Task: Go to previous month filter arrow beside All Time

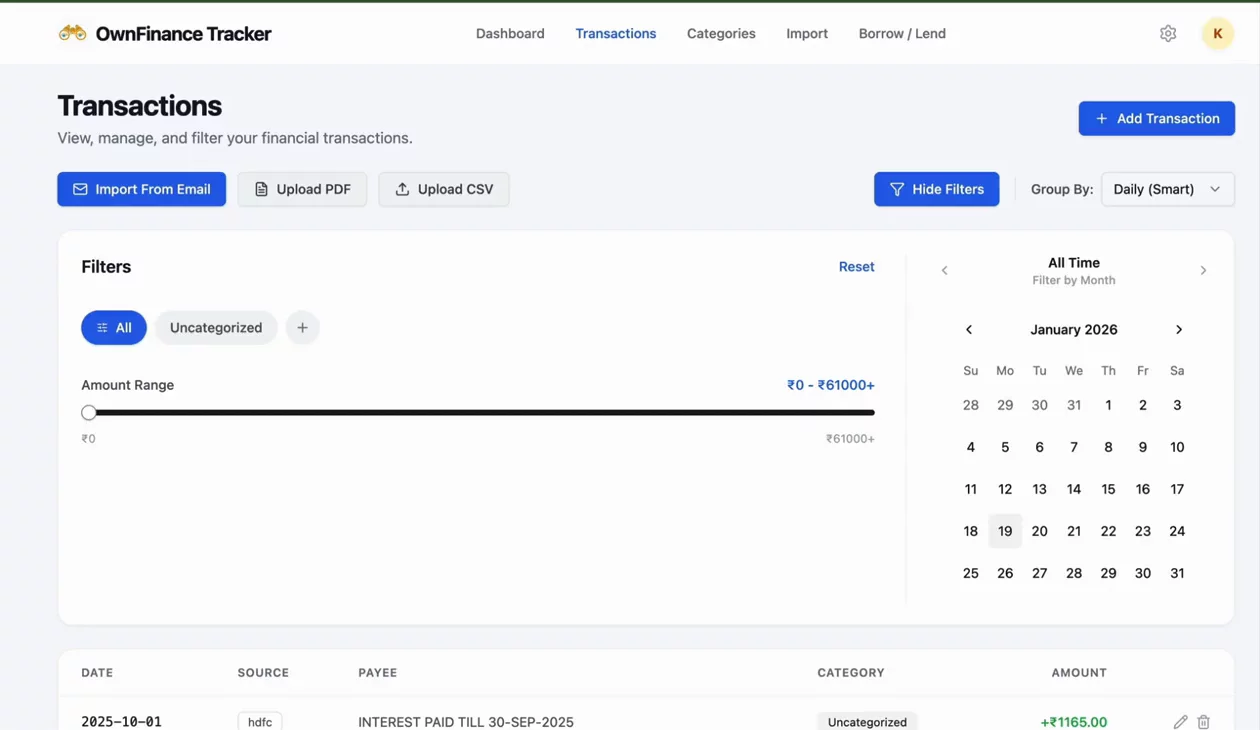Action: [944, 270]
